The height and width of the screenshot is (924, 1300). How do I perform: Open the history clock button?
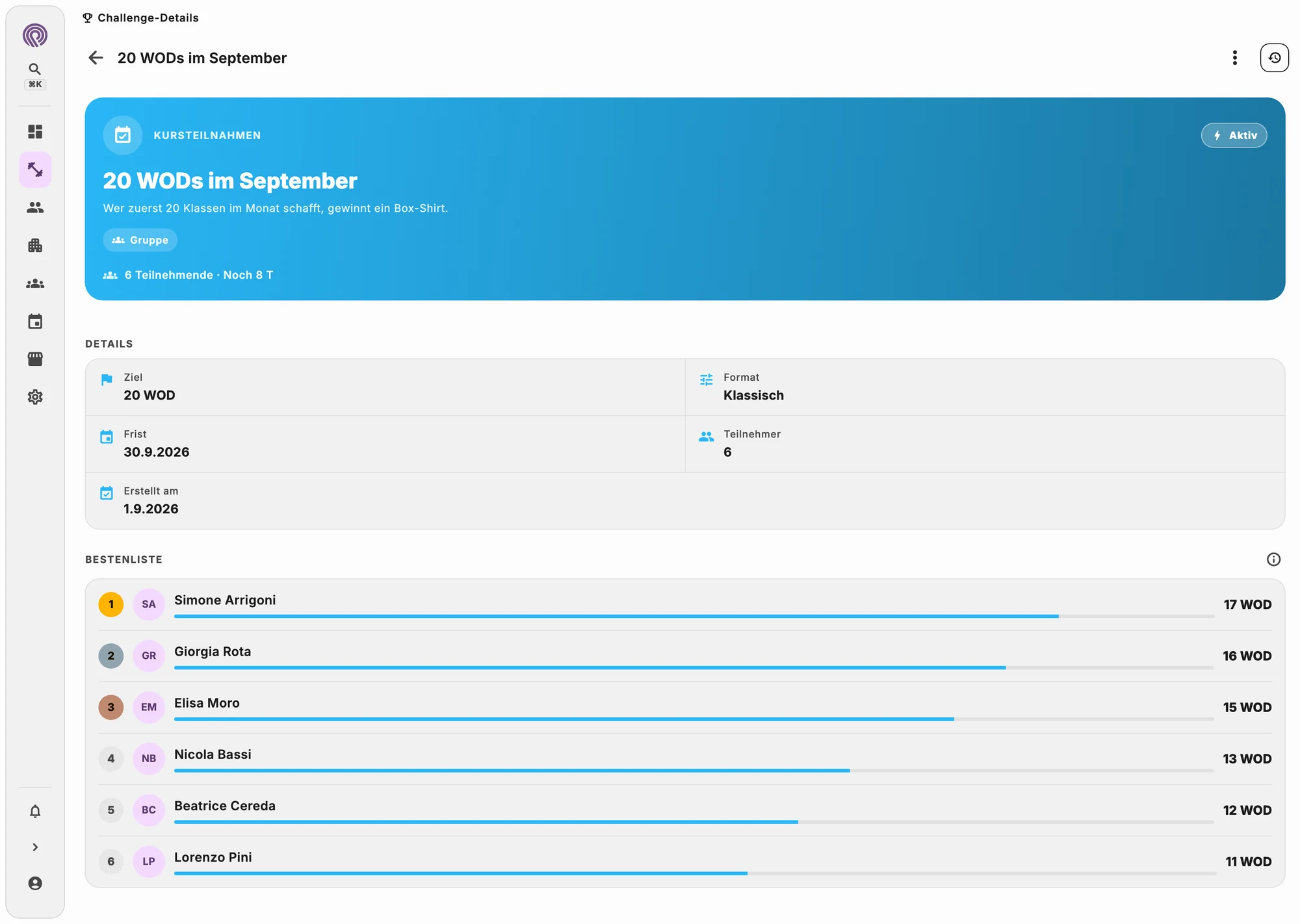[x=1275, y=58]
